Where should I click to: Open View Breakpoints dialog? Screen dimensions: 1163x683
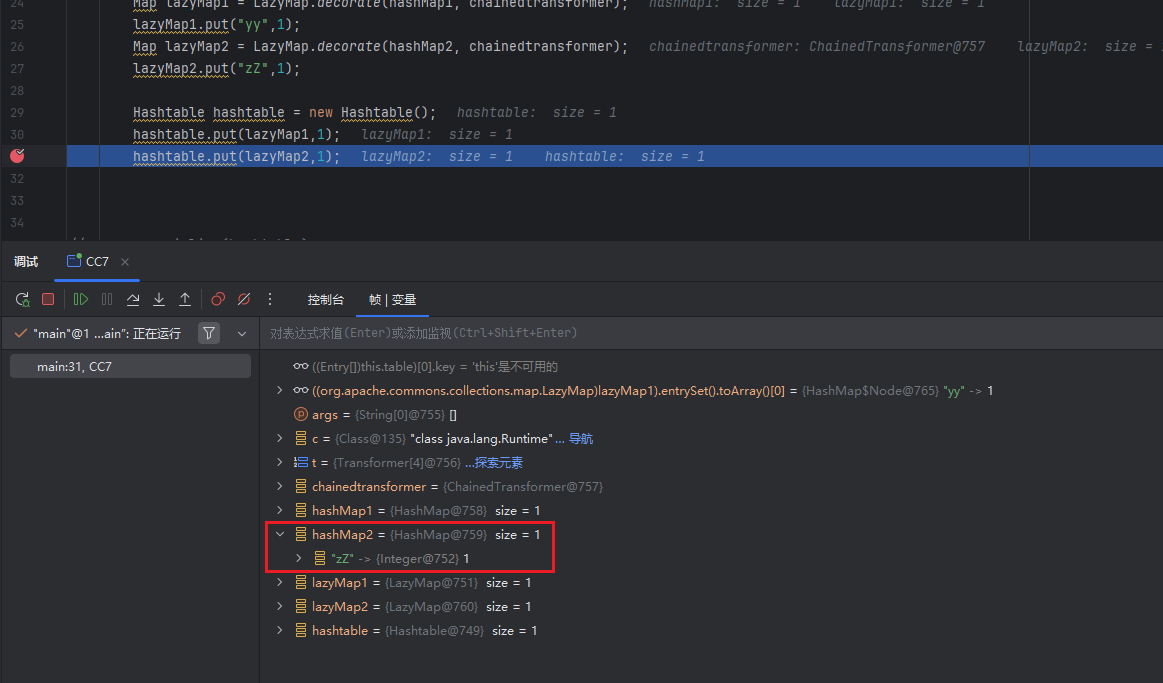(x=218, y=299)
